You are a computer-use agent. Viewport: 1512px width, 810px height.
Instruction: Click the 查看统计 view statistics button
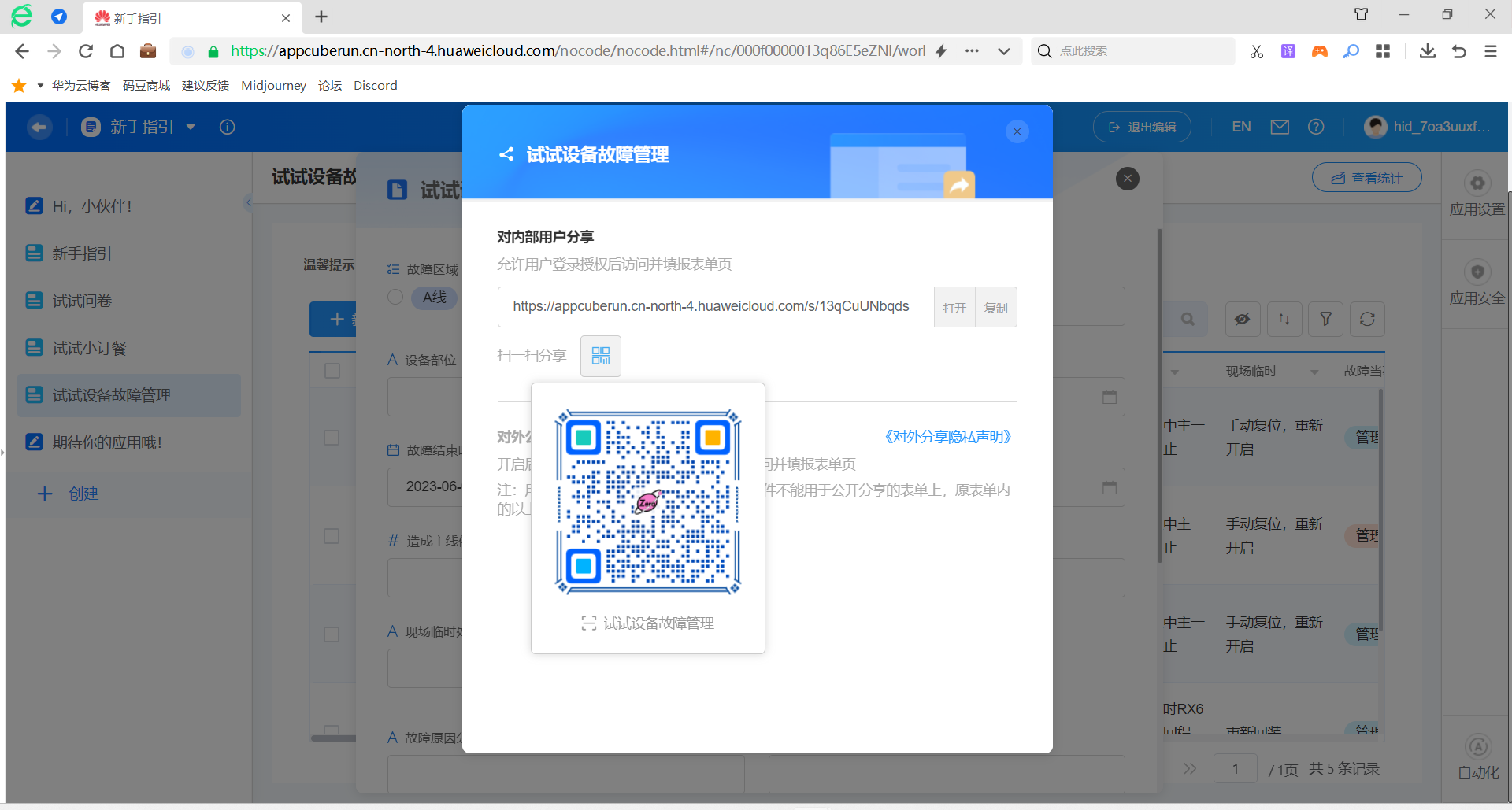[x=1366, y=178]
